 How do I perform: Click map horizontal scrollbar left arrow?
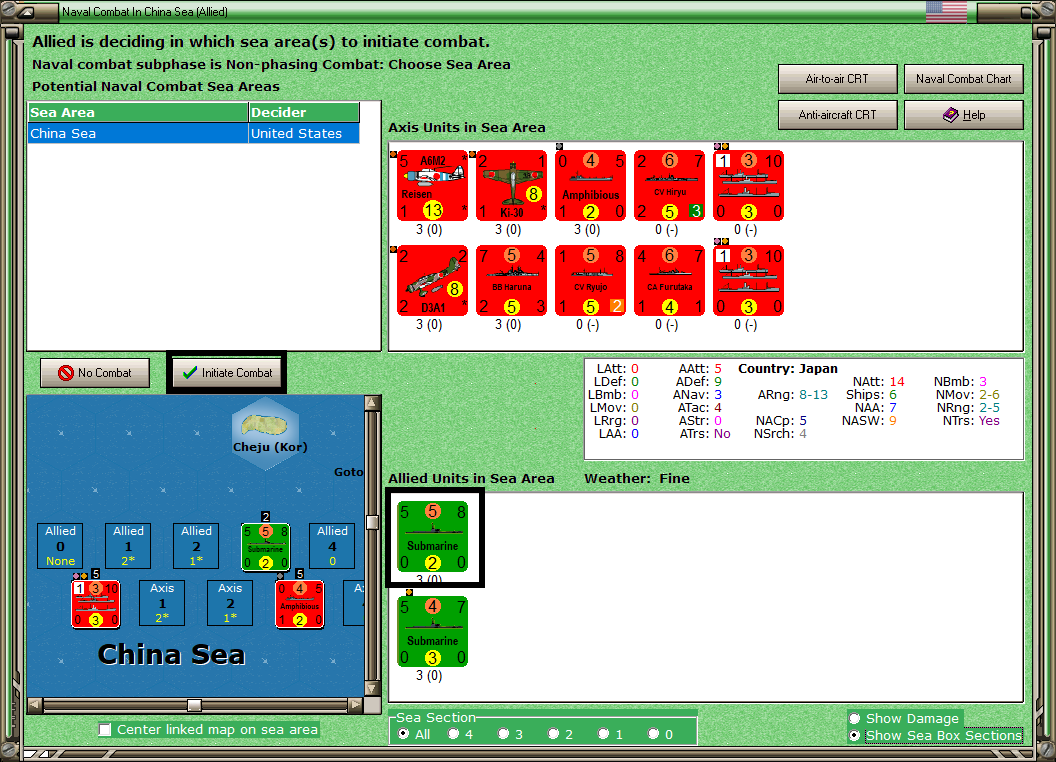[35, 705]
